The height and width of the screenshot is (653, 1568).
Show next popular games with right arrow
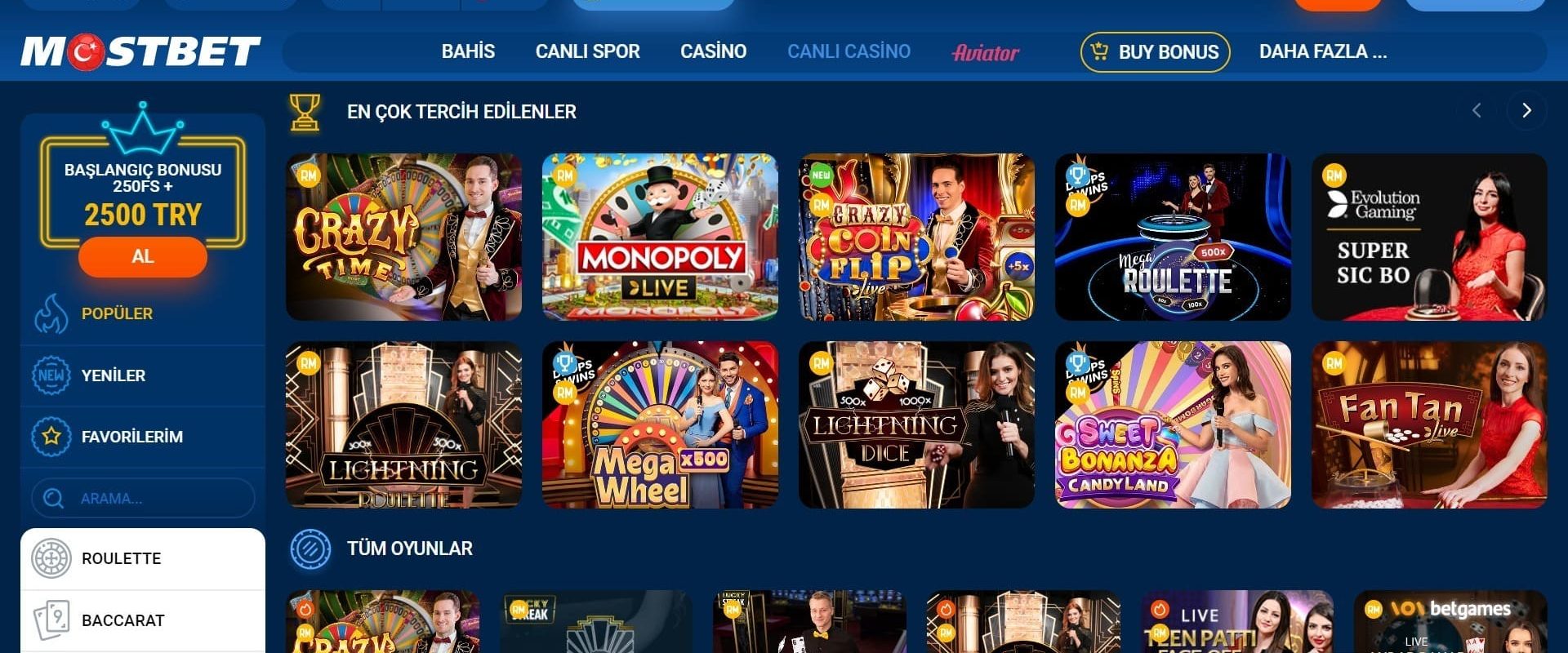1526,110
